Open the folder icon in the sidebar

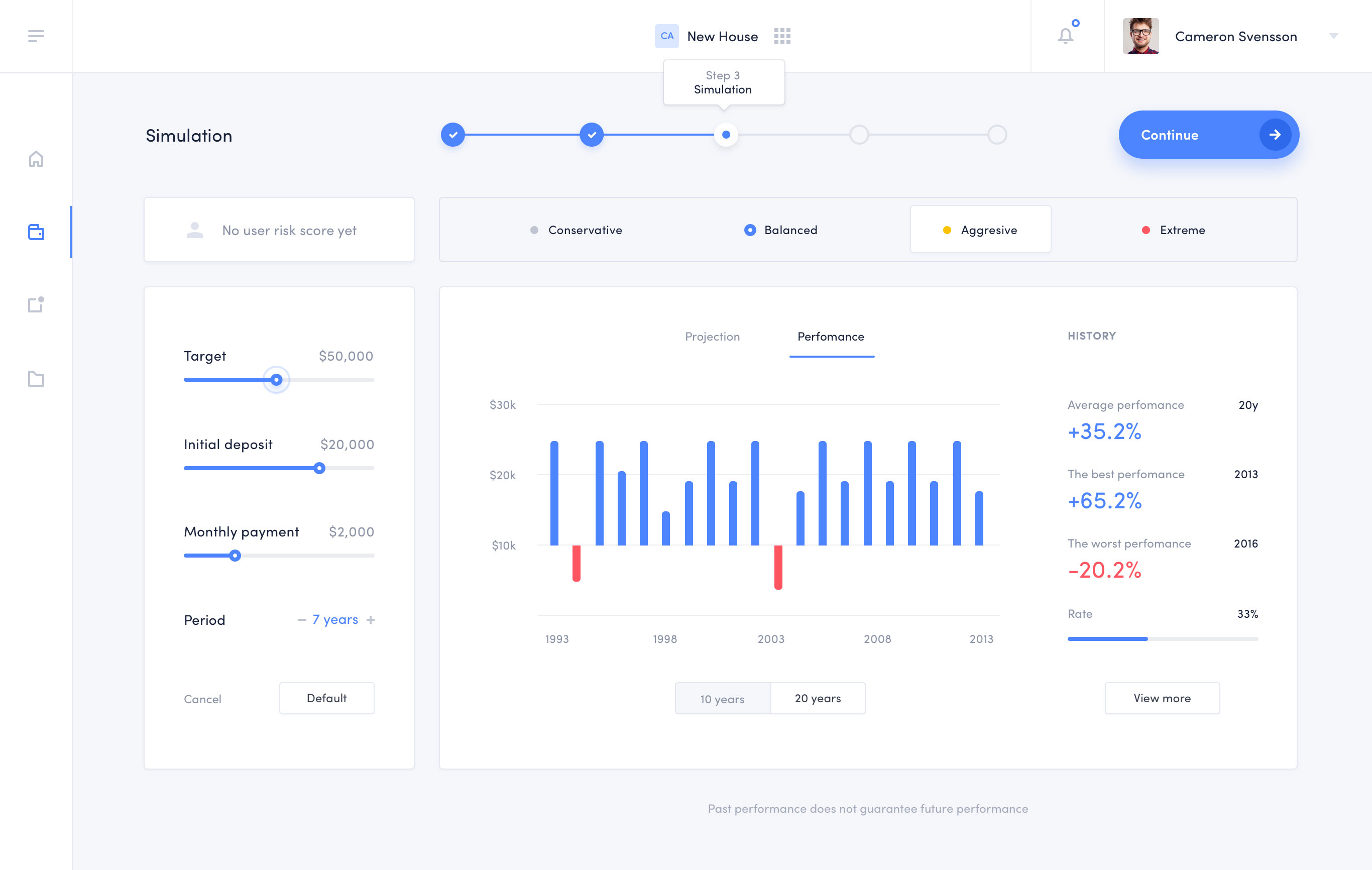click(x=36, y=378)
